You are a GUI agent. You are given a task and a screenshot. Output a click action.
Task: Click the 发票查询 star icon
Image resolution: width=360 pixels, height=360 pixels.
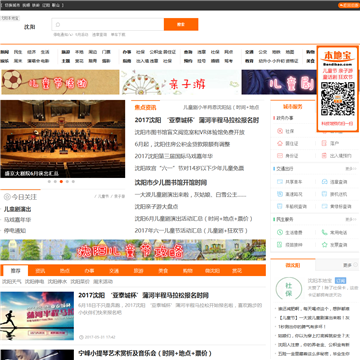pyautogui.click(x=324, y=245)
